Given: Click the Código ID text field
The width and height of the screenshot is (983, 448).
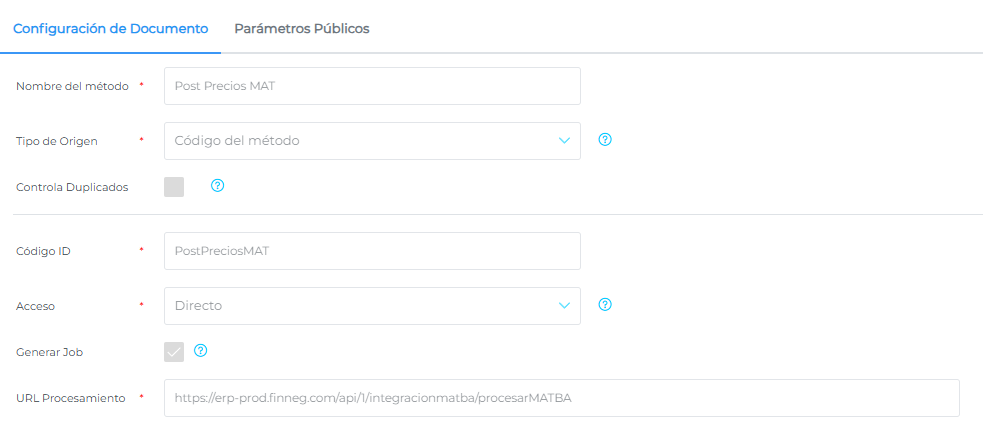Looking at the screenshot, I should pyautogui.click(x=372, y=251).
